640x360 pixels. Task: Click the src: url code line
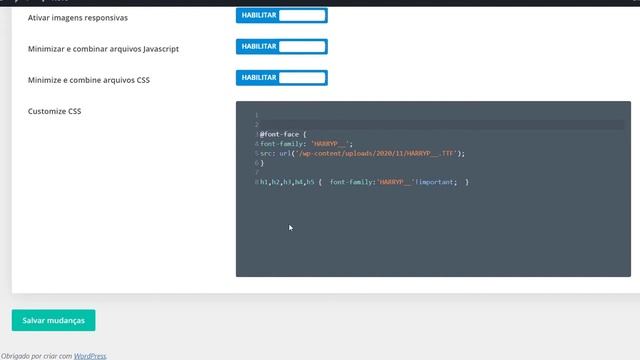click(x=362, y=153)
